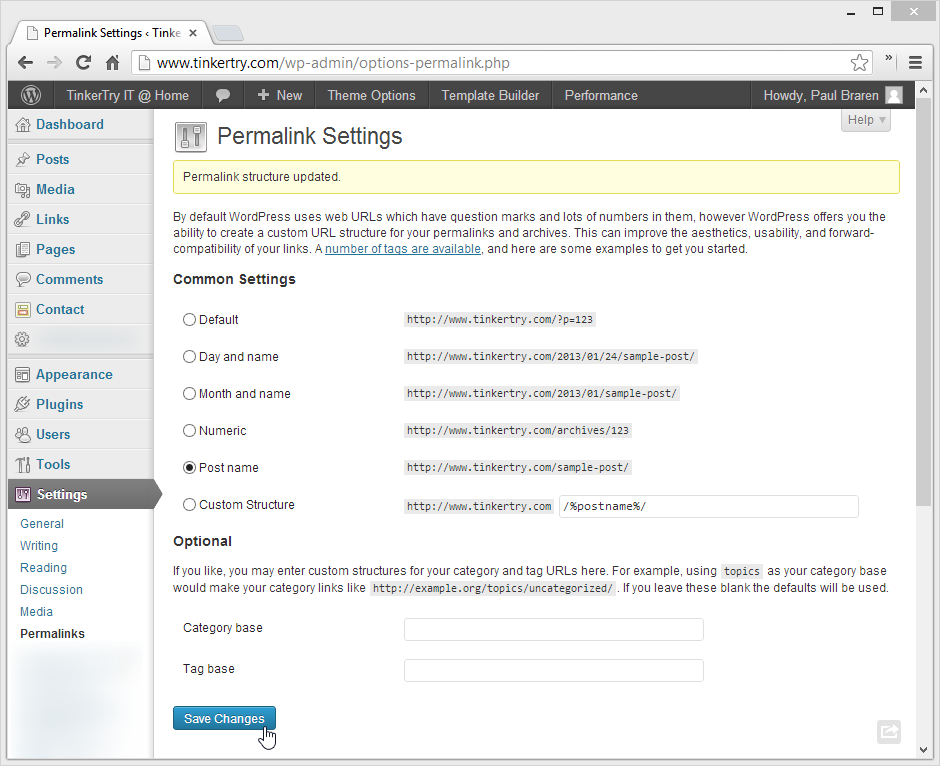940x766 pixels.
Task: Select the Post name radio button
Action: click(189, 468)
